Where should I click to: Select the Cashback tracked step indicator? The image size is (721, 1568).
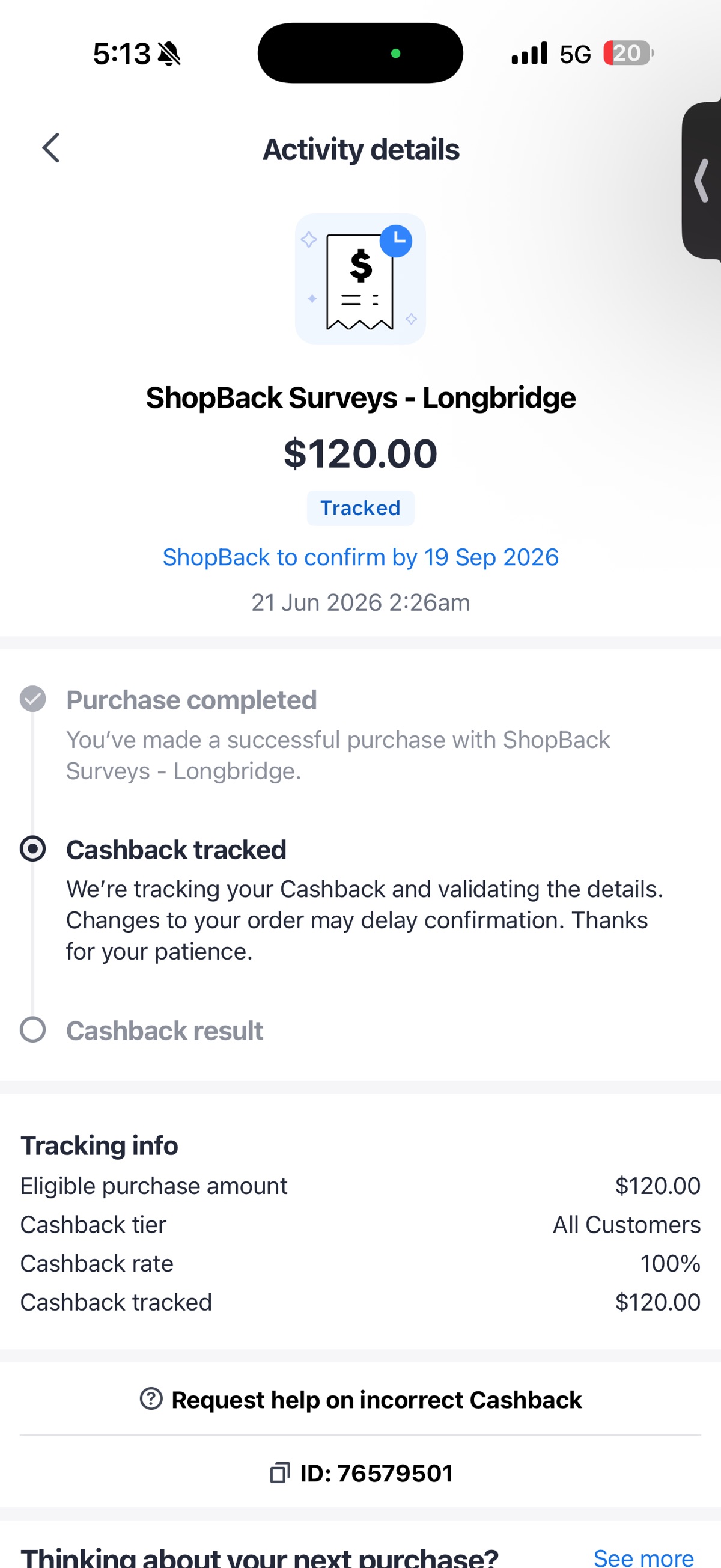pos(33,848)
